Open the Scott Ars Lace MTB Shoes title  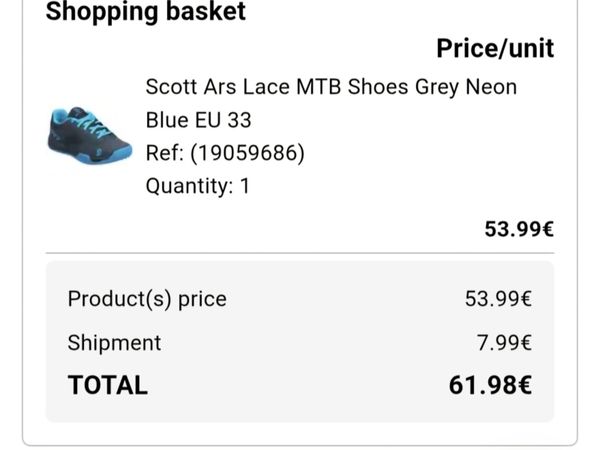point(331,87)
